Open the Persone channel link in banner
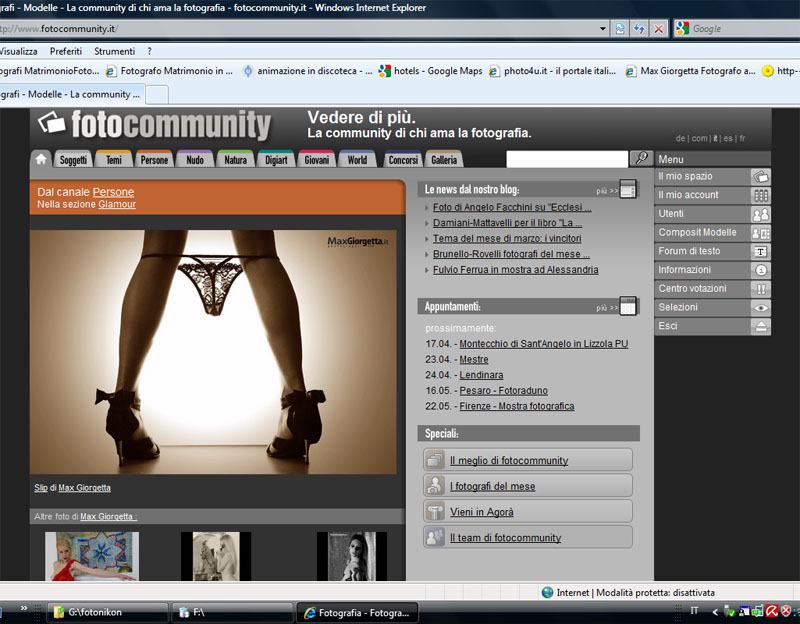The height and width of the screenshot is (624, 800). point(113,192)
